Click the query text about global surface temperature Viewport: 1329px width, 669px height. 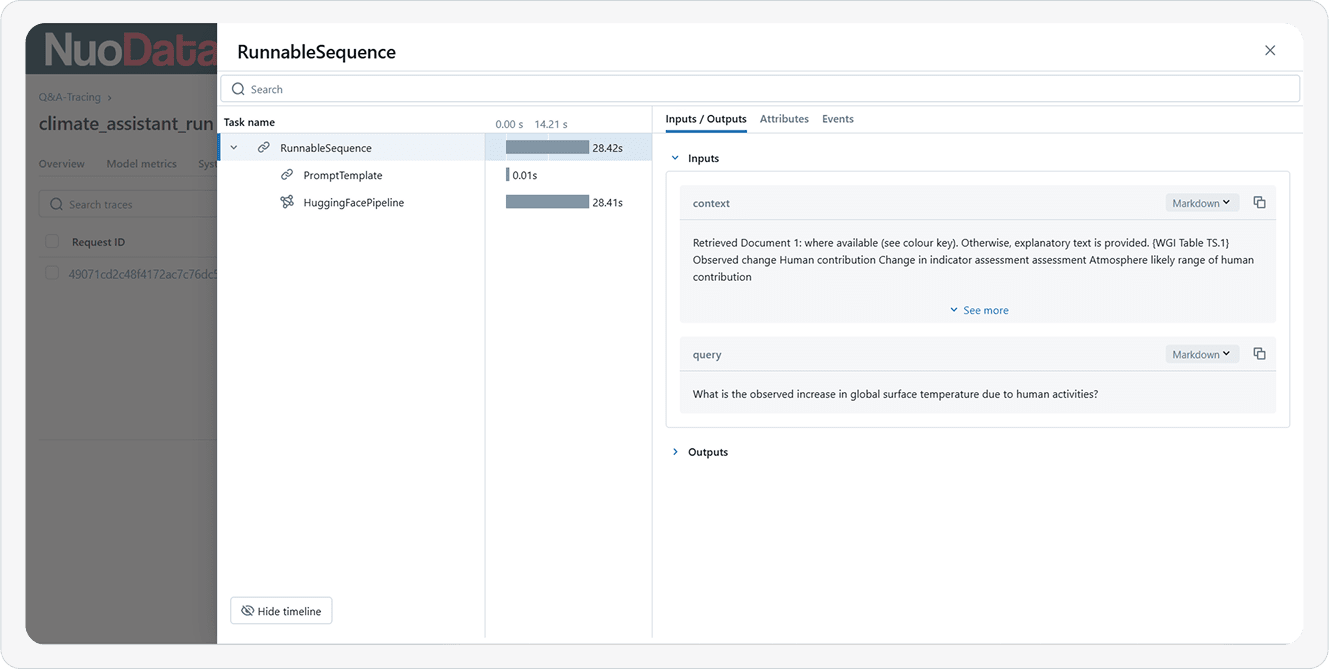(895, 394)
